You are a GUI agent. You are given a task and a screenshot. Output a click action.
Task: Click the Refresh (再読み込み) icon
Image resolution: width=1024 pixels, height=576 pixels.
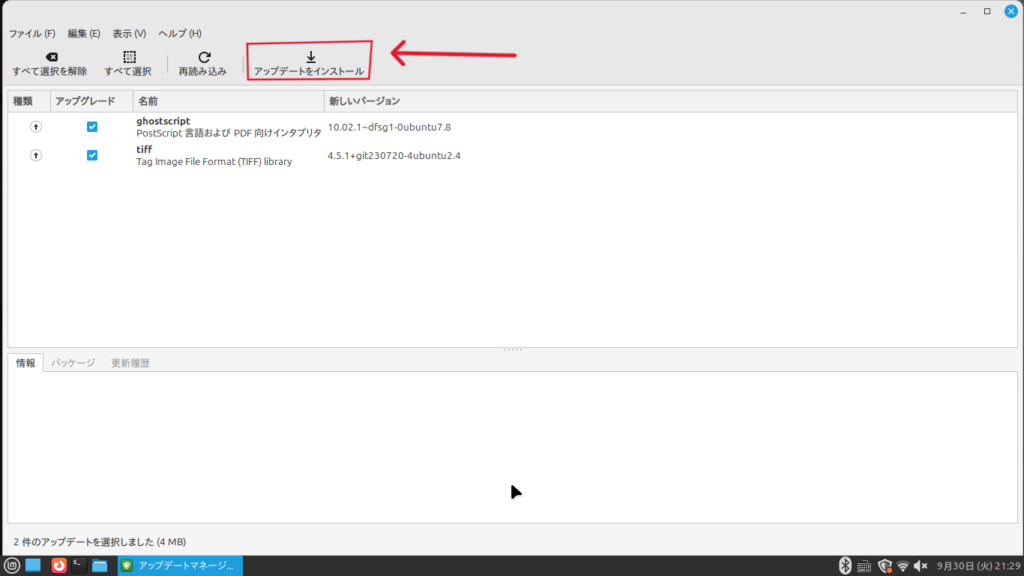[x=203, y=57]
